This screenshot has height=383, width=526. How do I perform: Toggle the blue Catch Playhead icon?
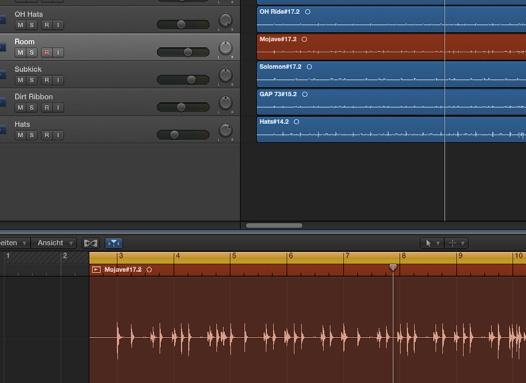click(x=114, y=243)
